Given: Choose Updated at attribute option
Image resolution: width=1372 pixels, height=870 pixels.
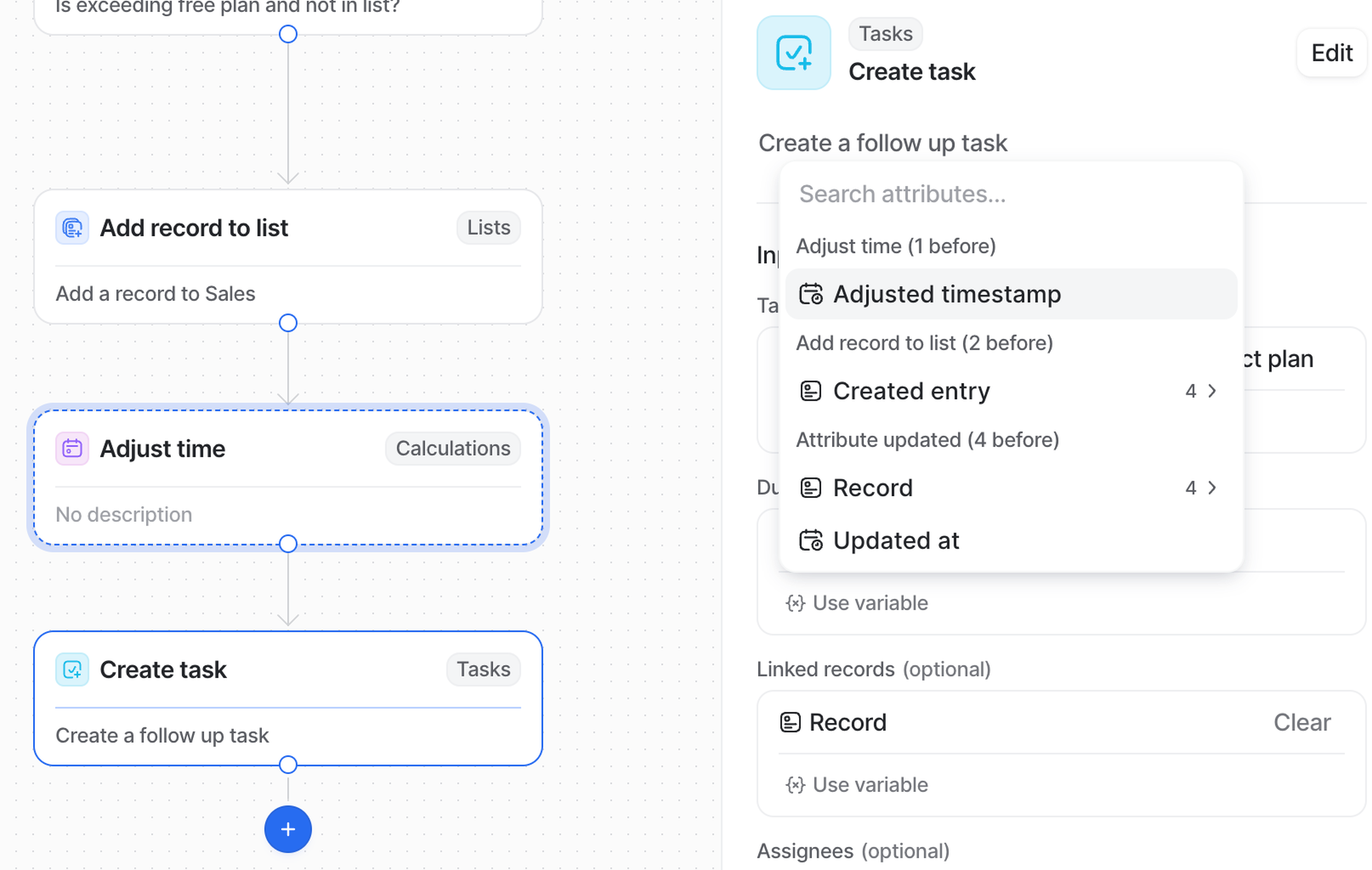Looking at the screenshot, I should (896, 540).
